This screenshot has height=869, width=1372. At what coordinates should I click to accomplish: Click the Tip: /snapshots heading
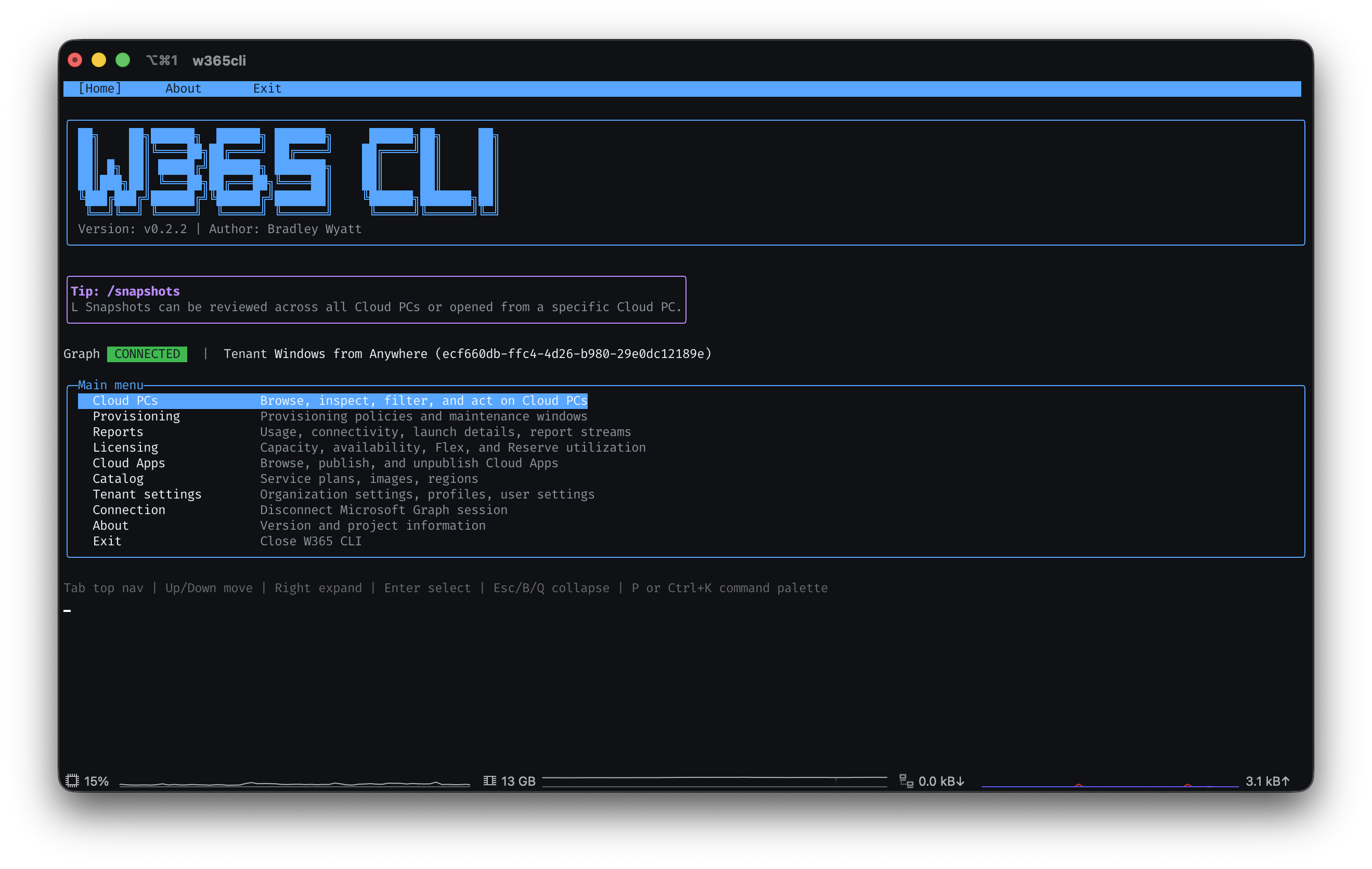coord(125,291)
